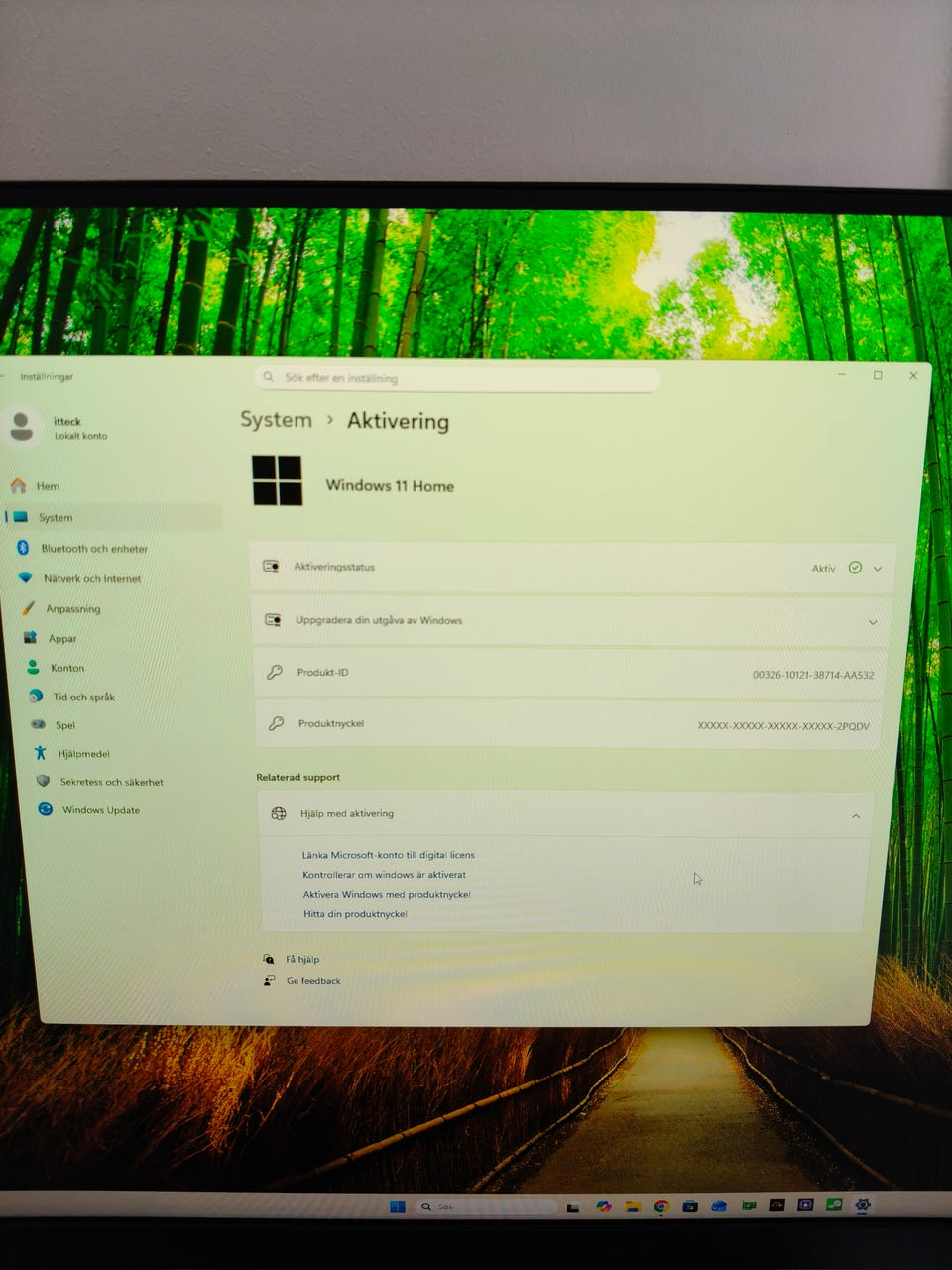The image size is (952, 1270).
Task: Maximize the Inställningar window
Action: 878,375
